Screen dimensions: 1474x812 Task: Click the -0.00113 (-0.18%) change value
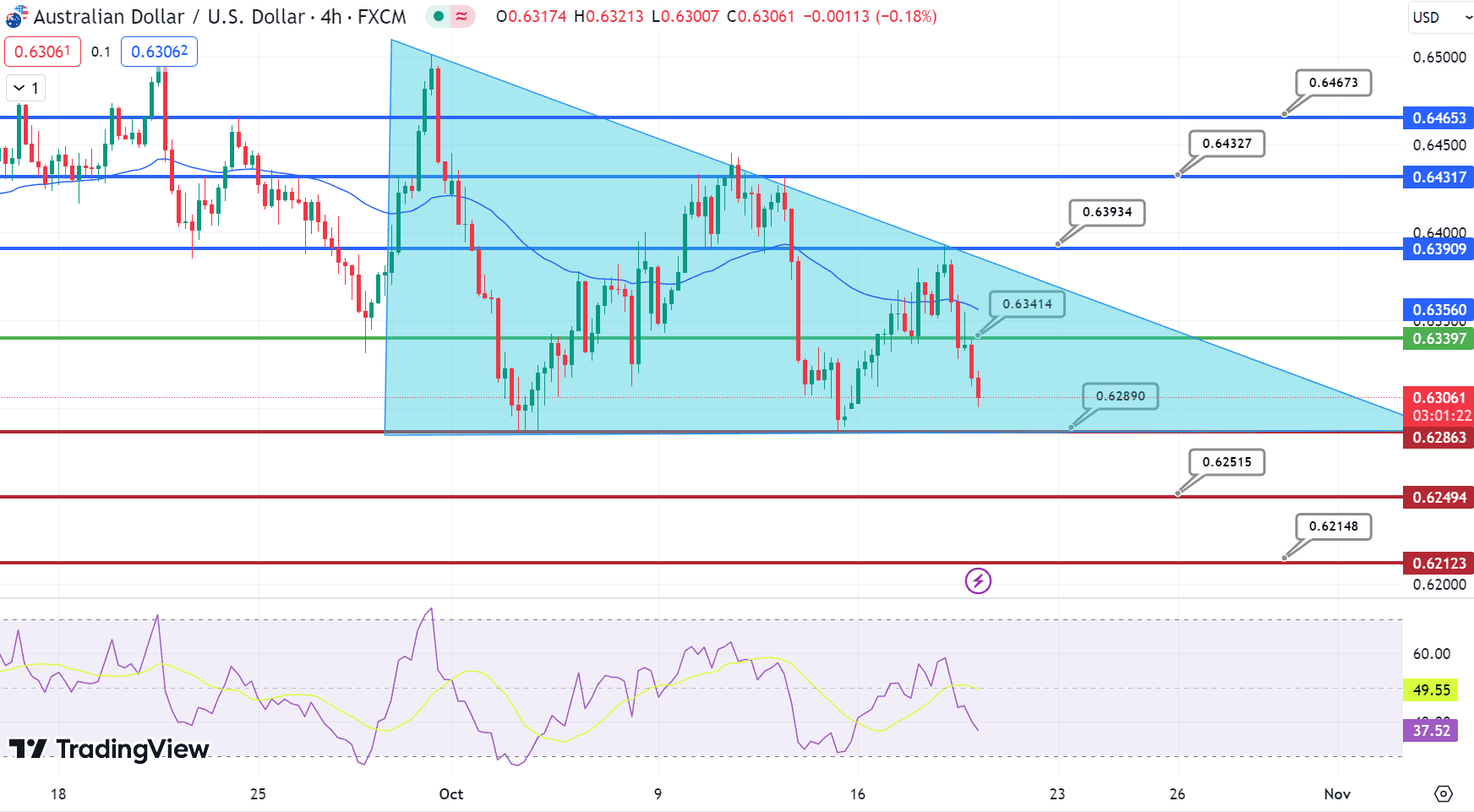(870, 16)
